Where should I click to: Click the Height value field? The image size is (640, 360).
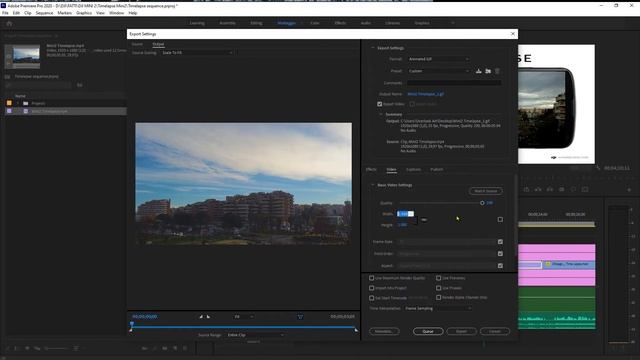[402, 225]
